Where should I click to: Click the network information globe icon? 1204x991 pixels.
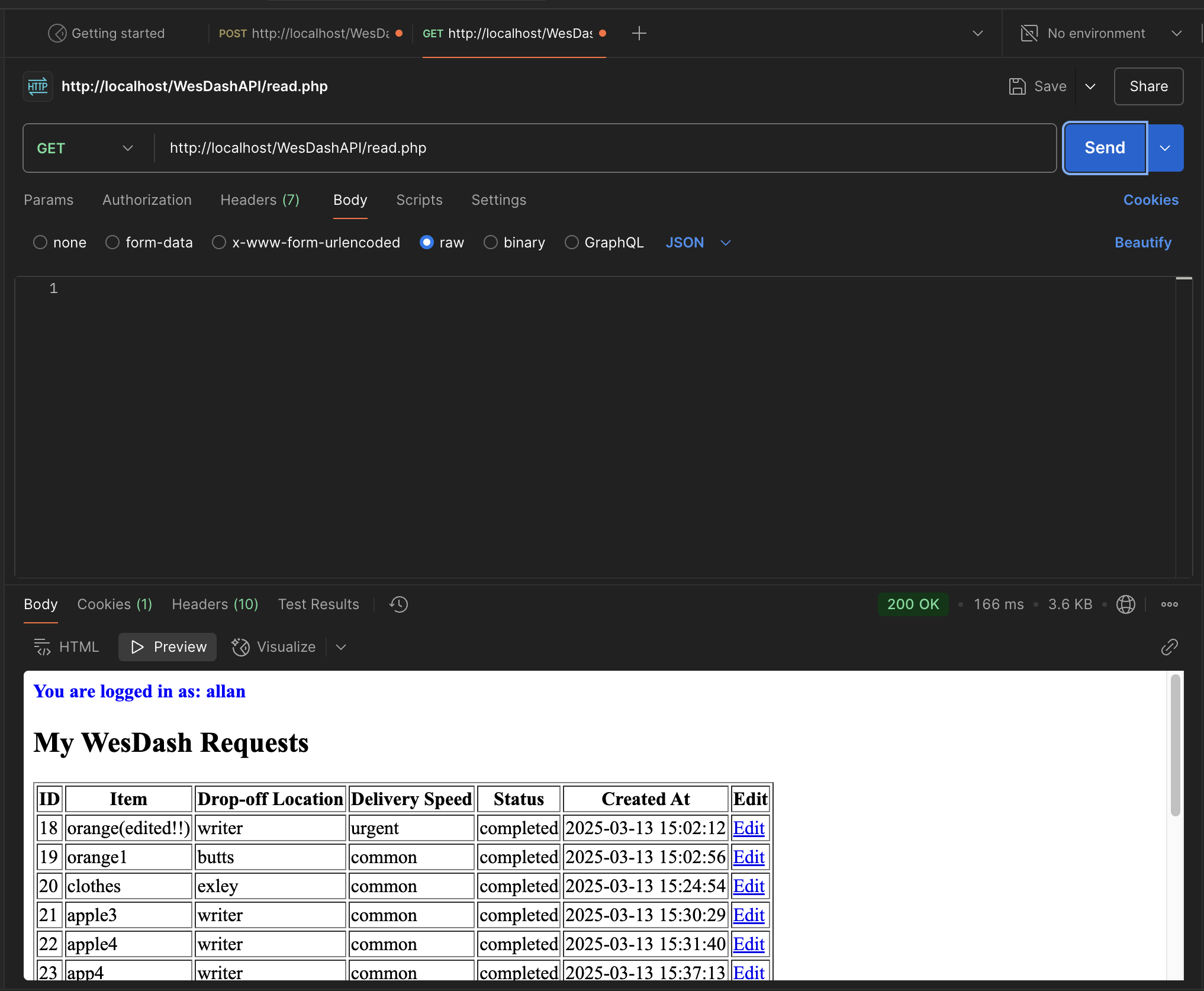tap(1125, 604)
